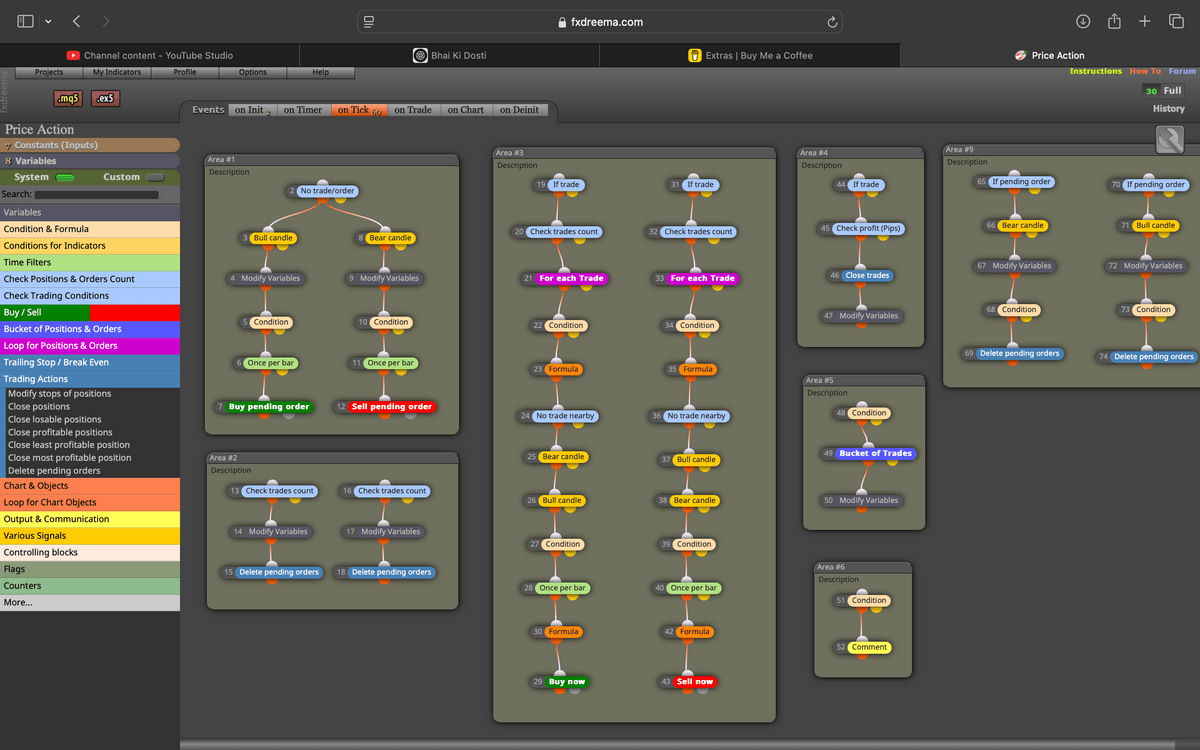The height and width of the screenshot is (750, 1200).
Task: Select the Delete pending orders action
Action: [54, 471]
